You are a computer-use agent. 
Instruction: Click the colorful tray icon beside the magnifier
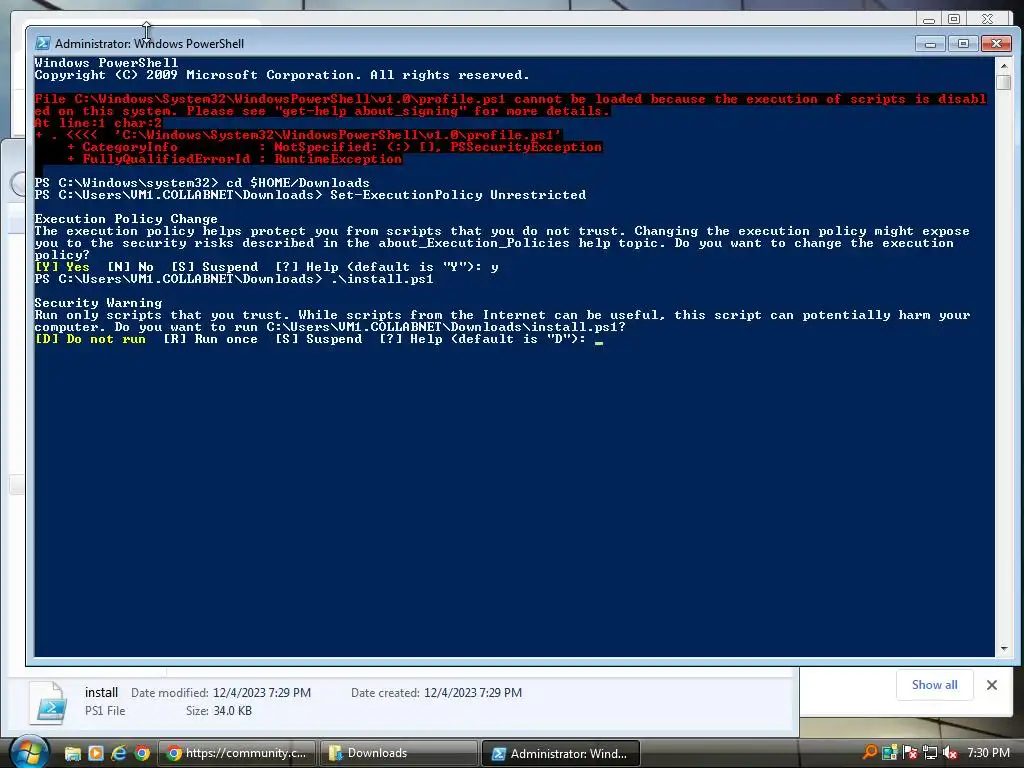pos(889,753)
